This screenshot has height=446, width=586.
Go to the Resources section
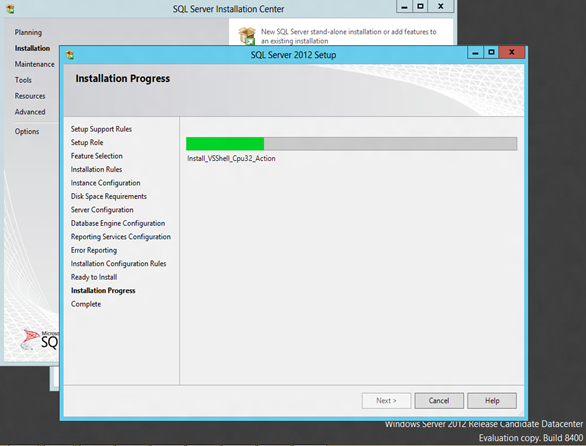coord(30,96)
